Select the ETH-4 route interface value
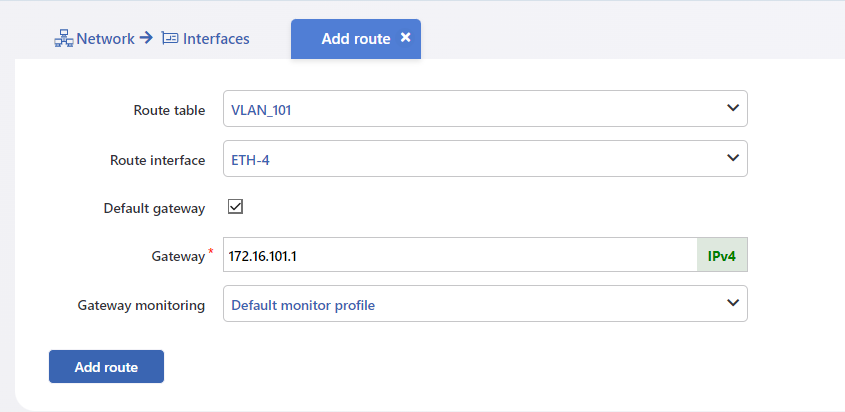Image resolution: width=845 pixels, height=412 pixels. 250,160
